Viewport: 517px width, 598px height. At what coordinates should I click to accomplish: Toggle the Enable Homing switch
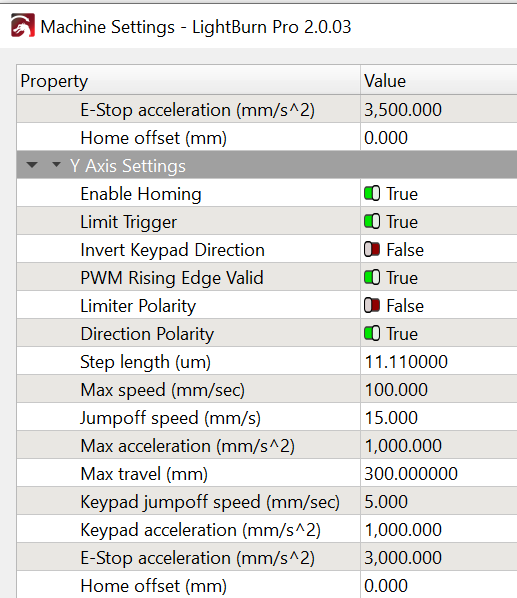372,193
